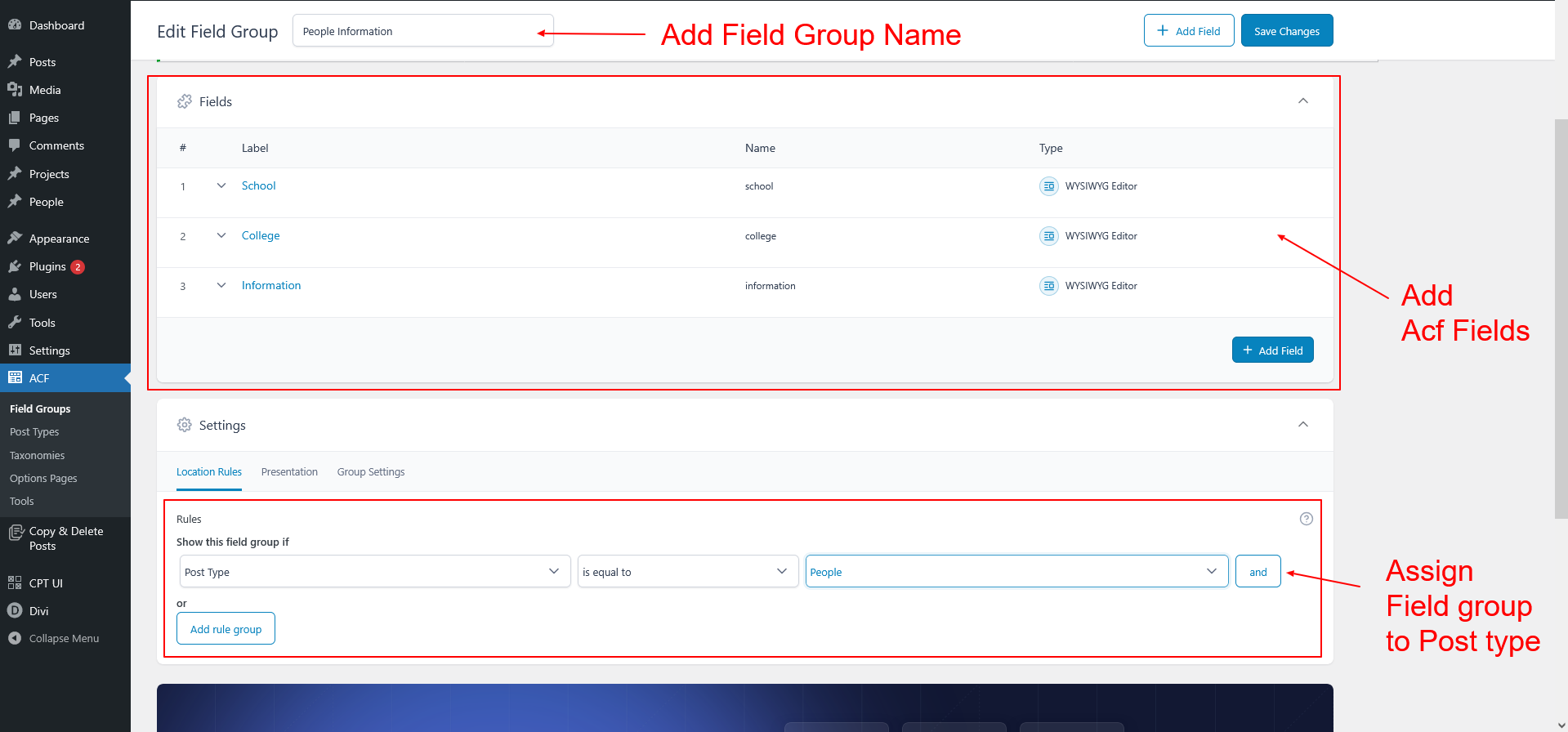
Task: Click the Dashboard gauge icon in sidebar
Action: pos(15,25)
